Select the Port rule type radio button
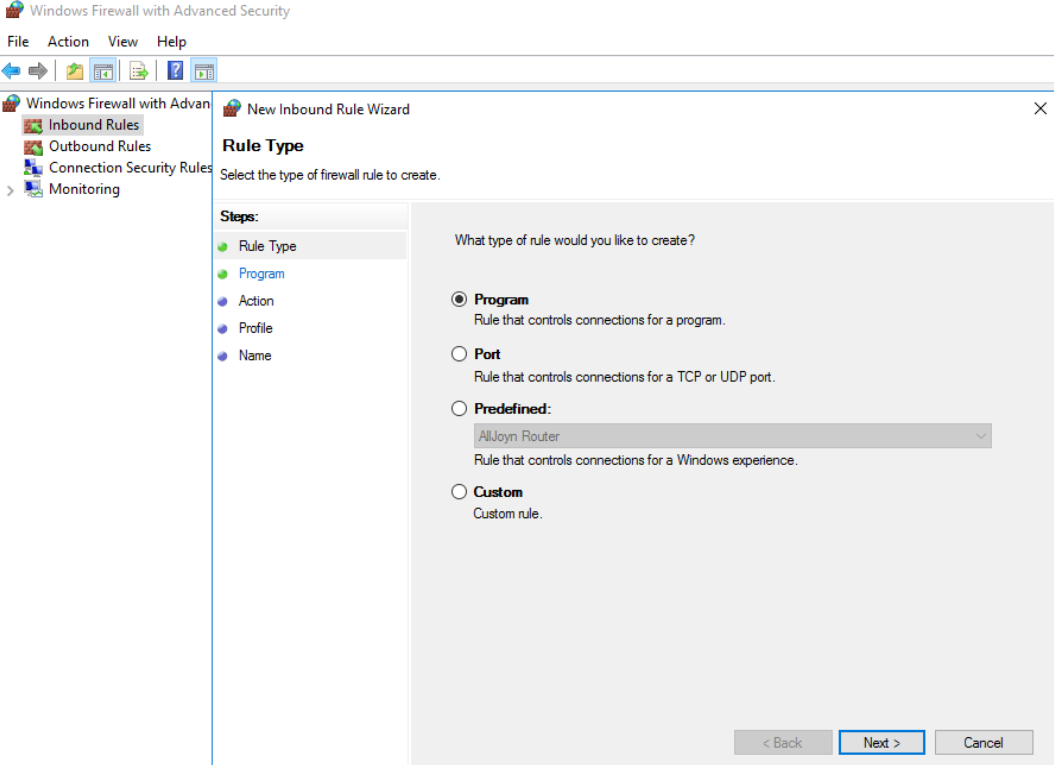The width and height of the screenshot is (1054, 765). click(459, 354)
